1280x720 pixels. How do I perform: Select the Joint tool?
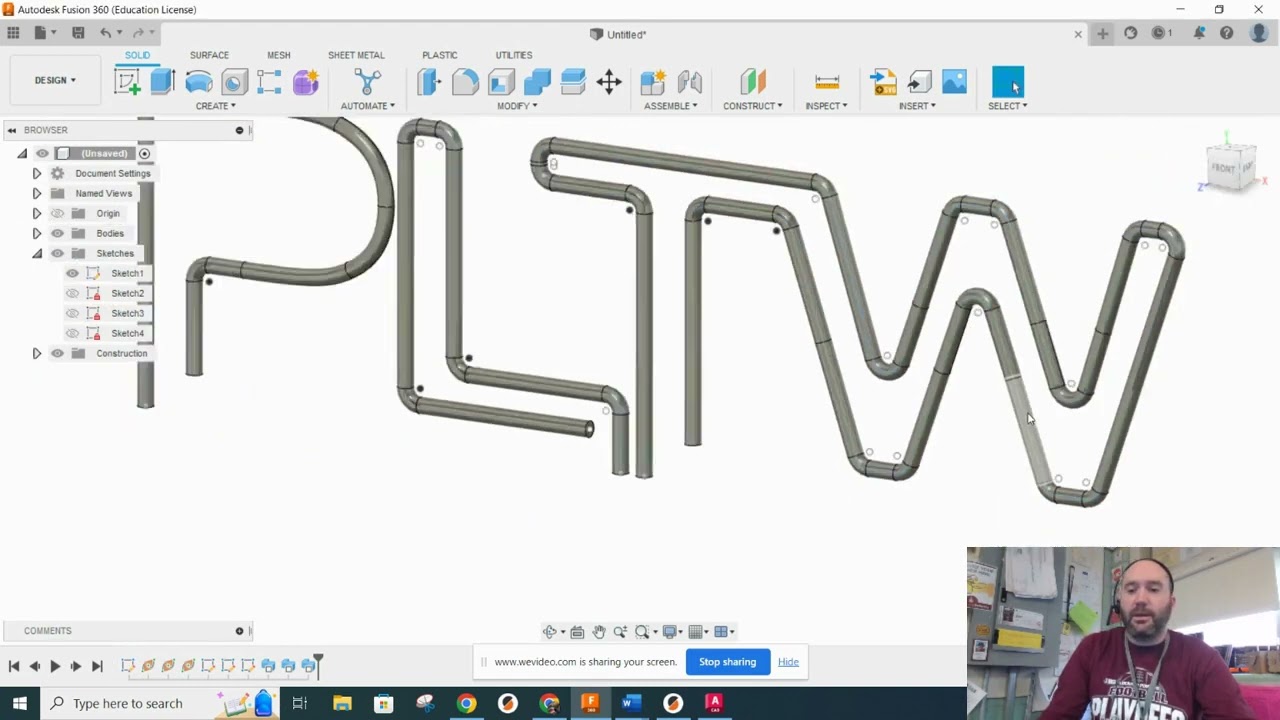(x=689, y=82)
